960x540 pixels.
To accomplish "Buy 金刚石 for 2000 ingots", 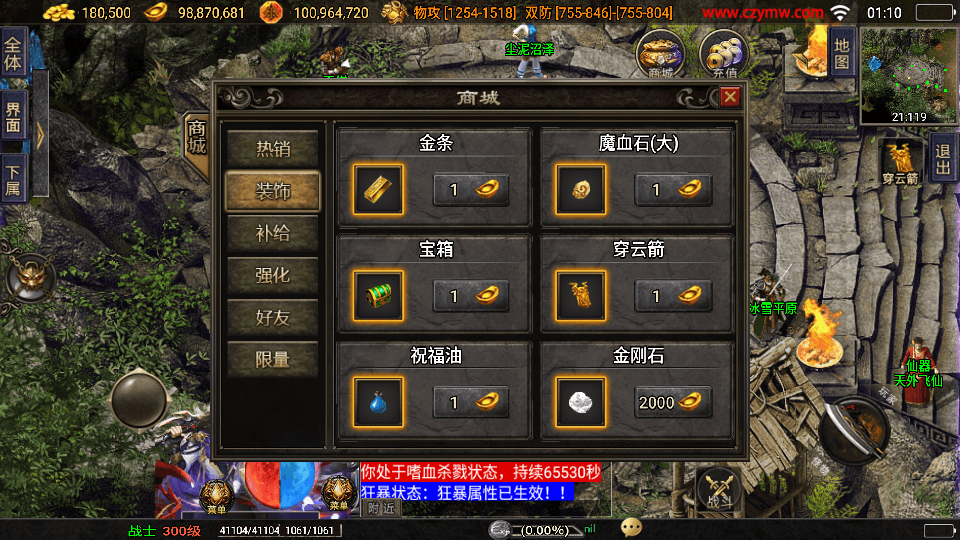I will coord(673,402).
